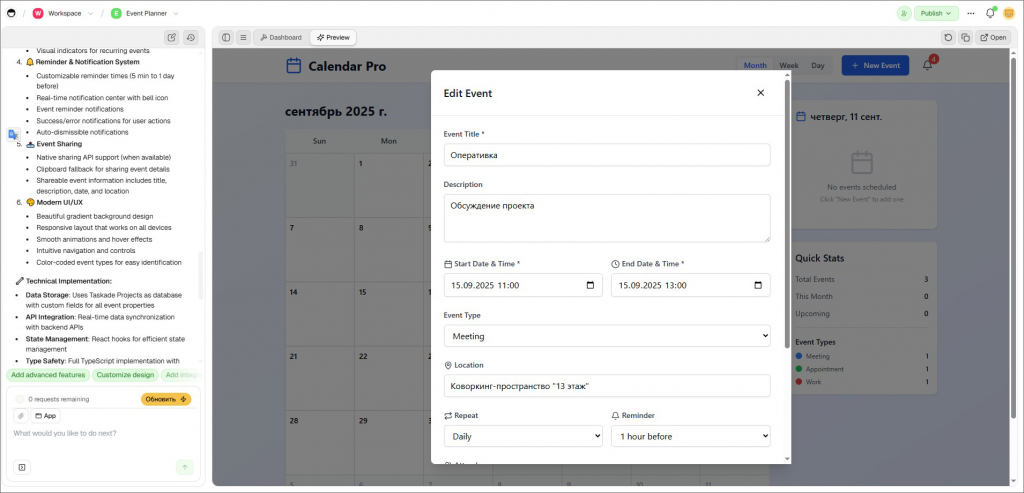1024x493 pixels.
Task: Open the three-dots more options menu
Action: point(970,13)
